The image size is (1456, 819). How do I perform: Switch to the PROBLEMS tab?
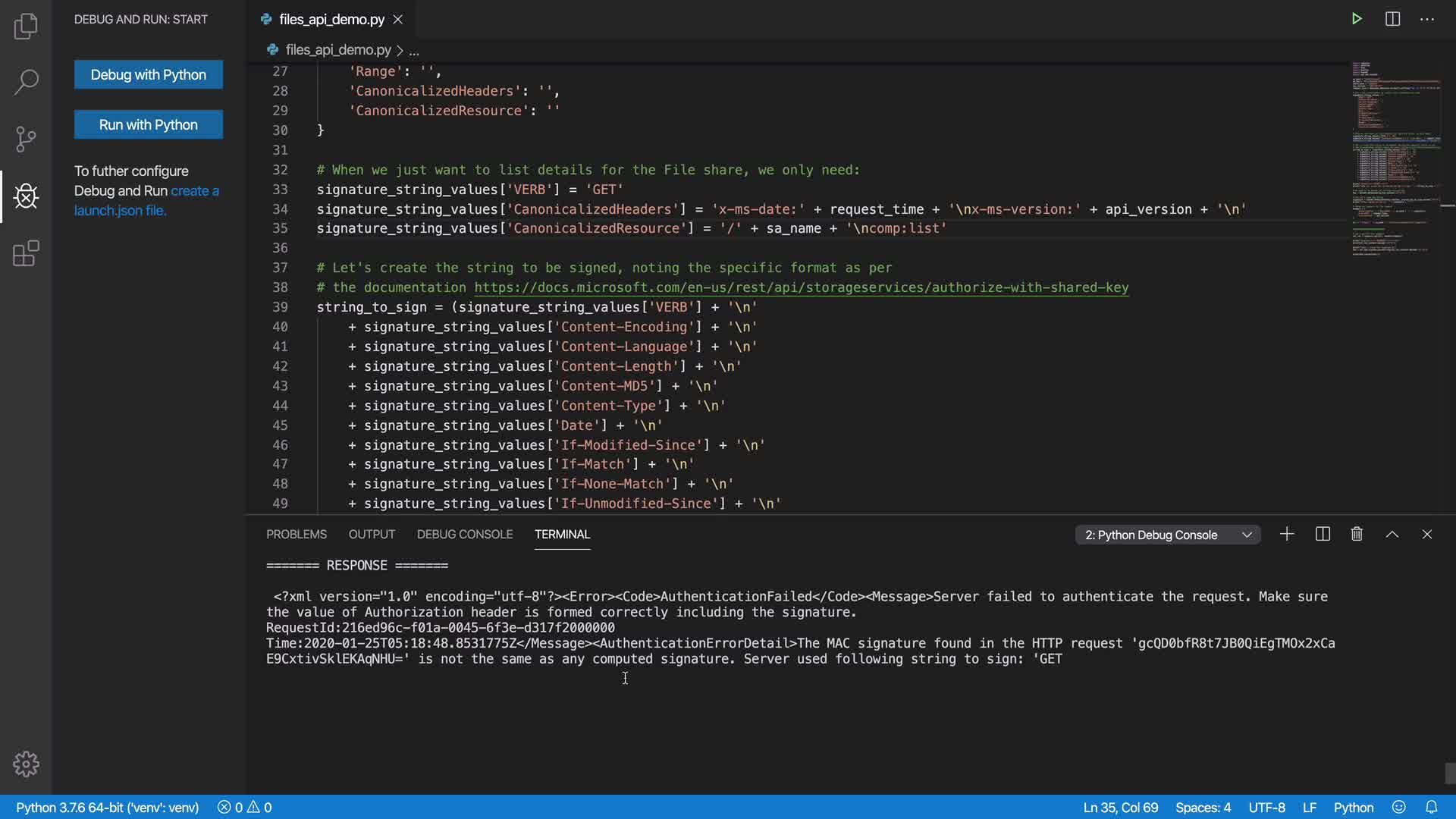coord(297,535)
